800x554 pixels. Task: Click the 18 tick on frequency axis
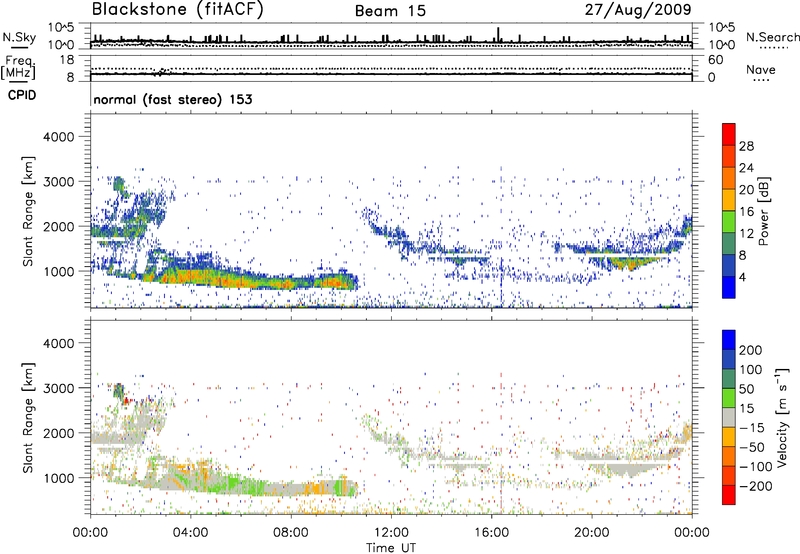[67, 60]
